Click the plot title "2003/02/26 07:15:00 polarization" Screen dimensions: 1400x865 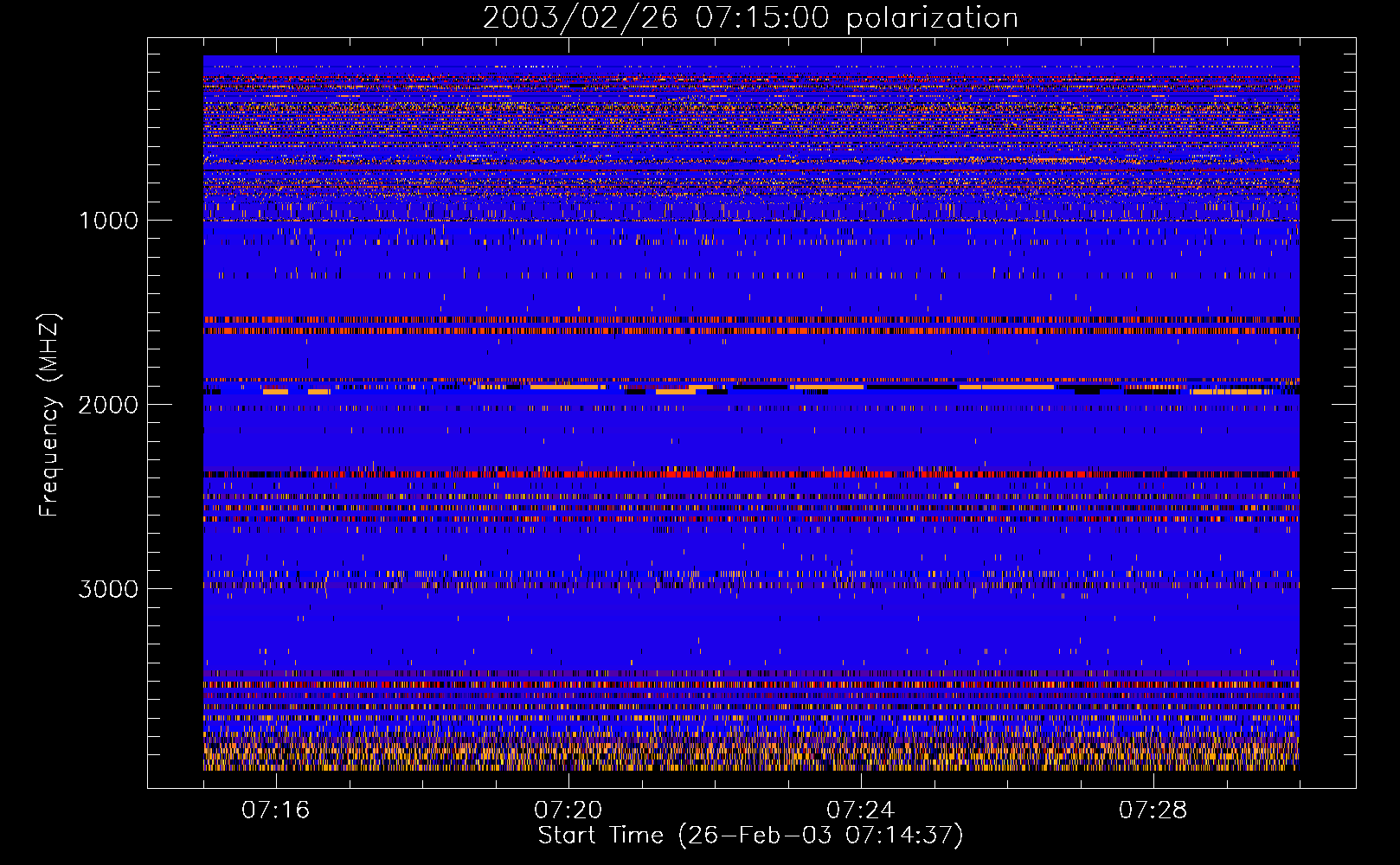(x=750, y=18)
